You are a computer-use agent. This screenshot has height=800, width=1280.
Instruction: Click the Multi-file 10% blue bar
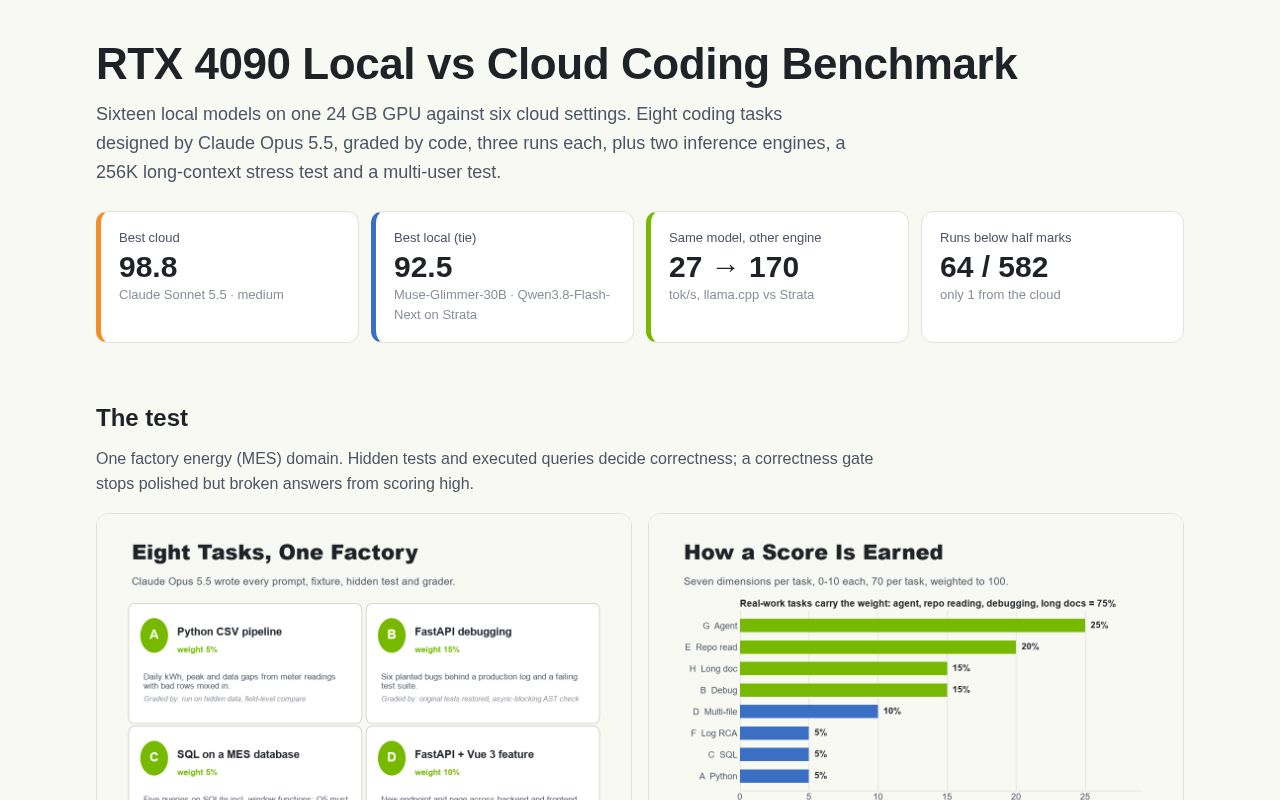point(809,711)
